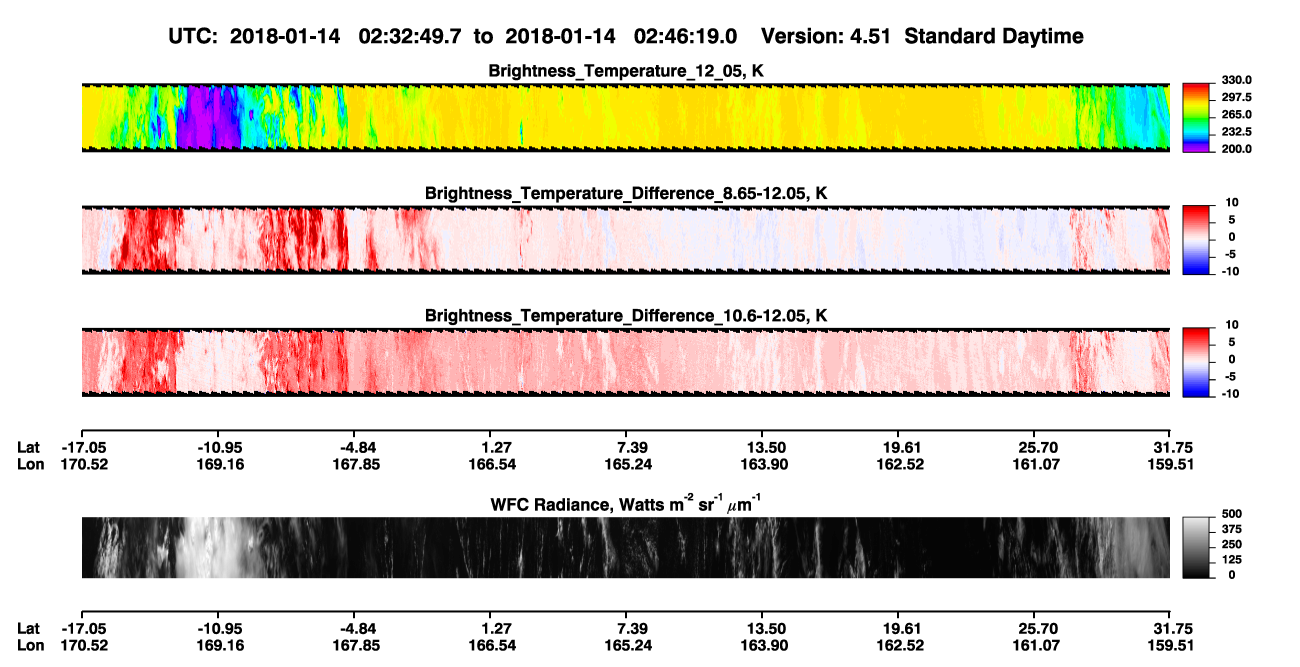This screenshot has width=1300, height=667.
Task: Click longitude '162.52' on the upper axis
Action: (x=900, y=464)
